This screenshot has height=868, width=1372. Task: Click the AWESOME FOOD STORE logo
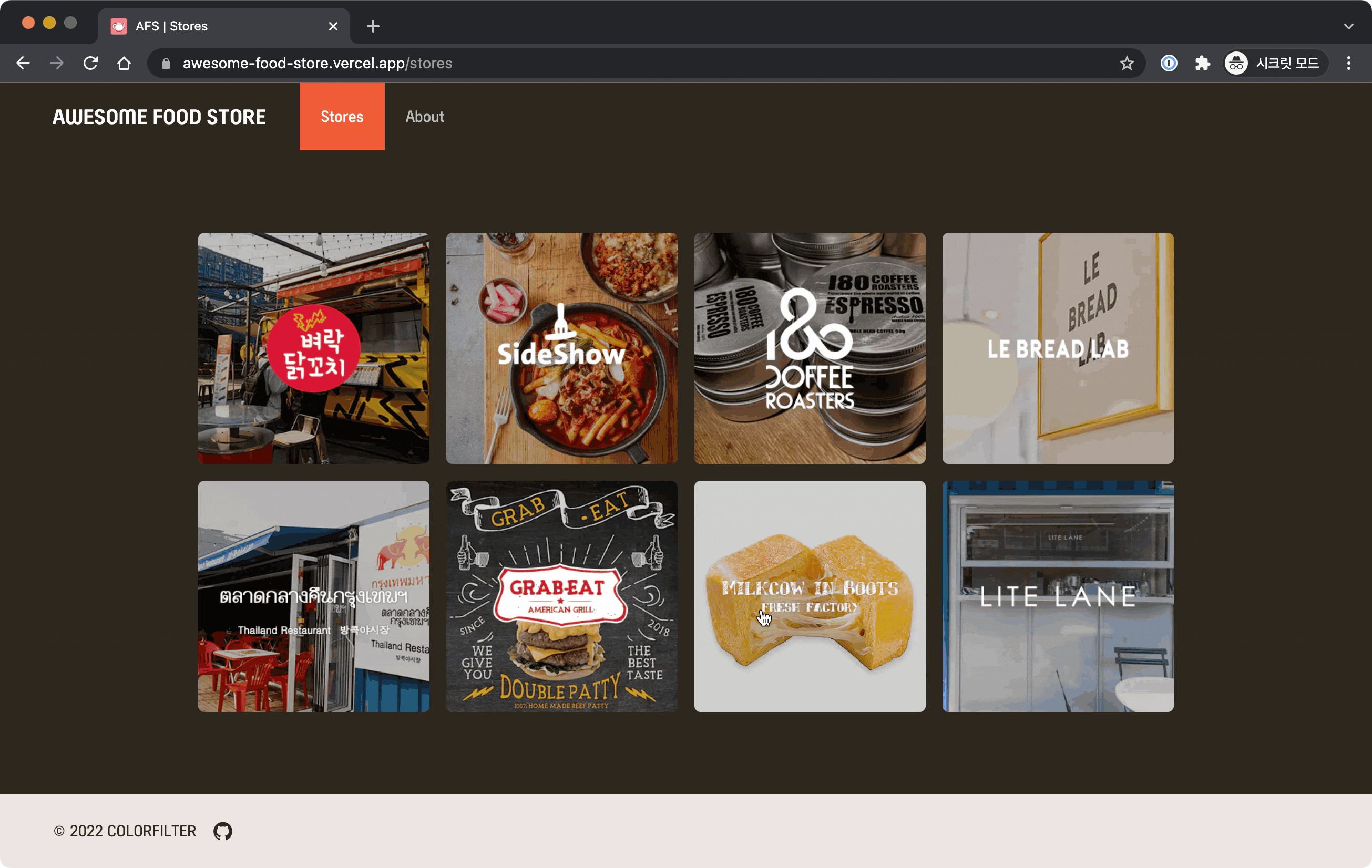159,117
